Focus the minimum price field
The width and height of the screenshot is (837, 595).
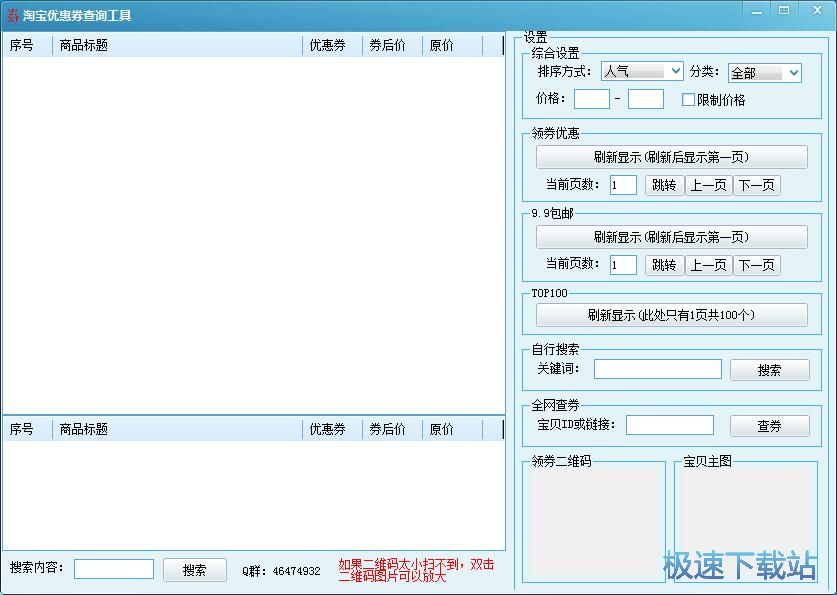pos(591,99)
